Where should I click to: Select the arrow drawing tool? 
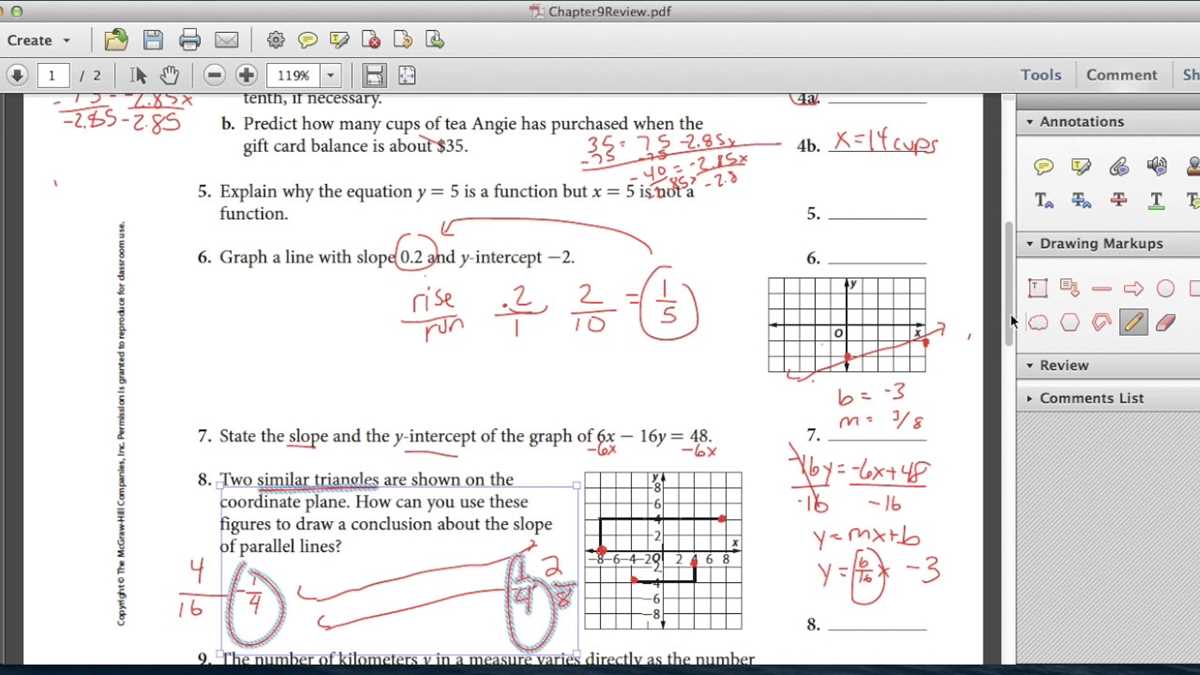1133,289
